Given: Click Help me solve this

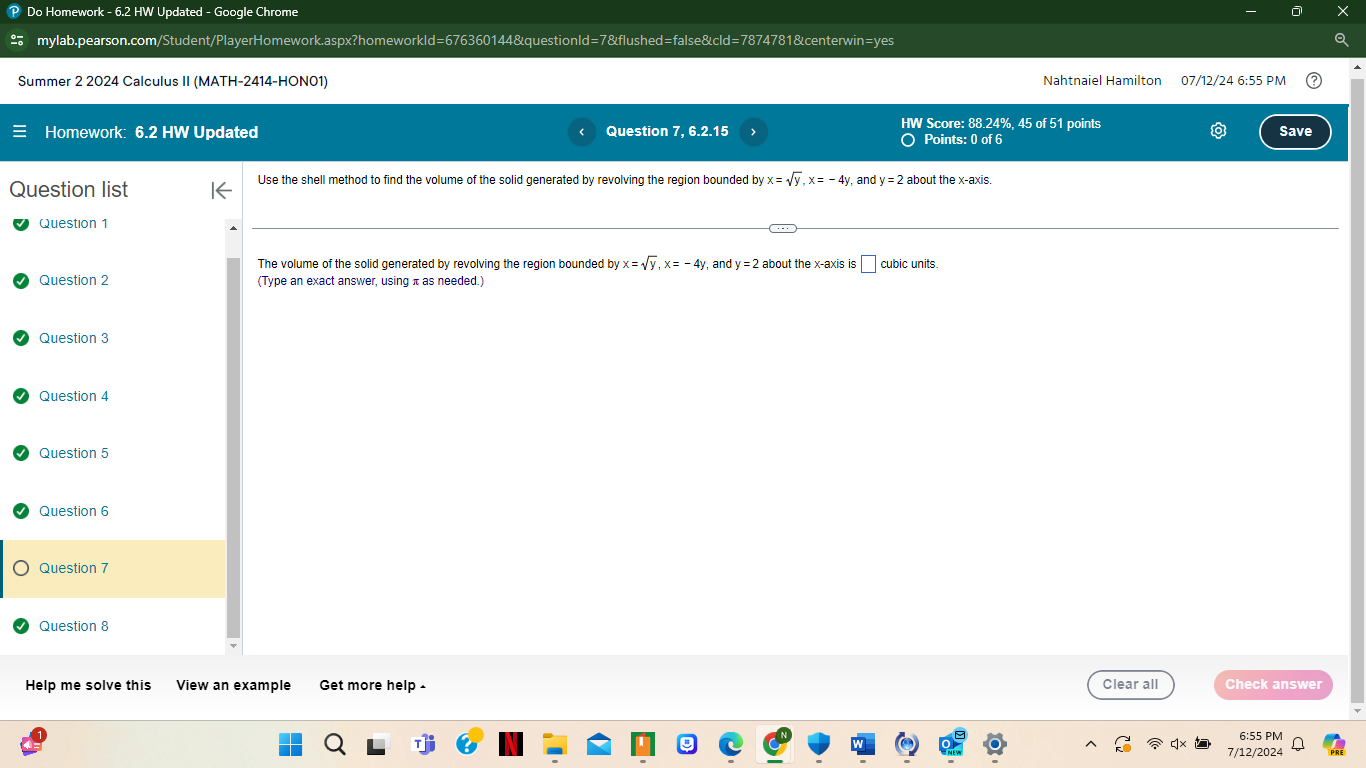Looking at the screenshot, I should pos(87,685).
